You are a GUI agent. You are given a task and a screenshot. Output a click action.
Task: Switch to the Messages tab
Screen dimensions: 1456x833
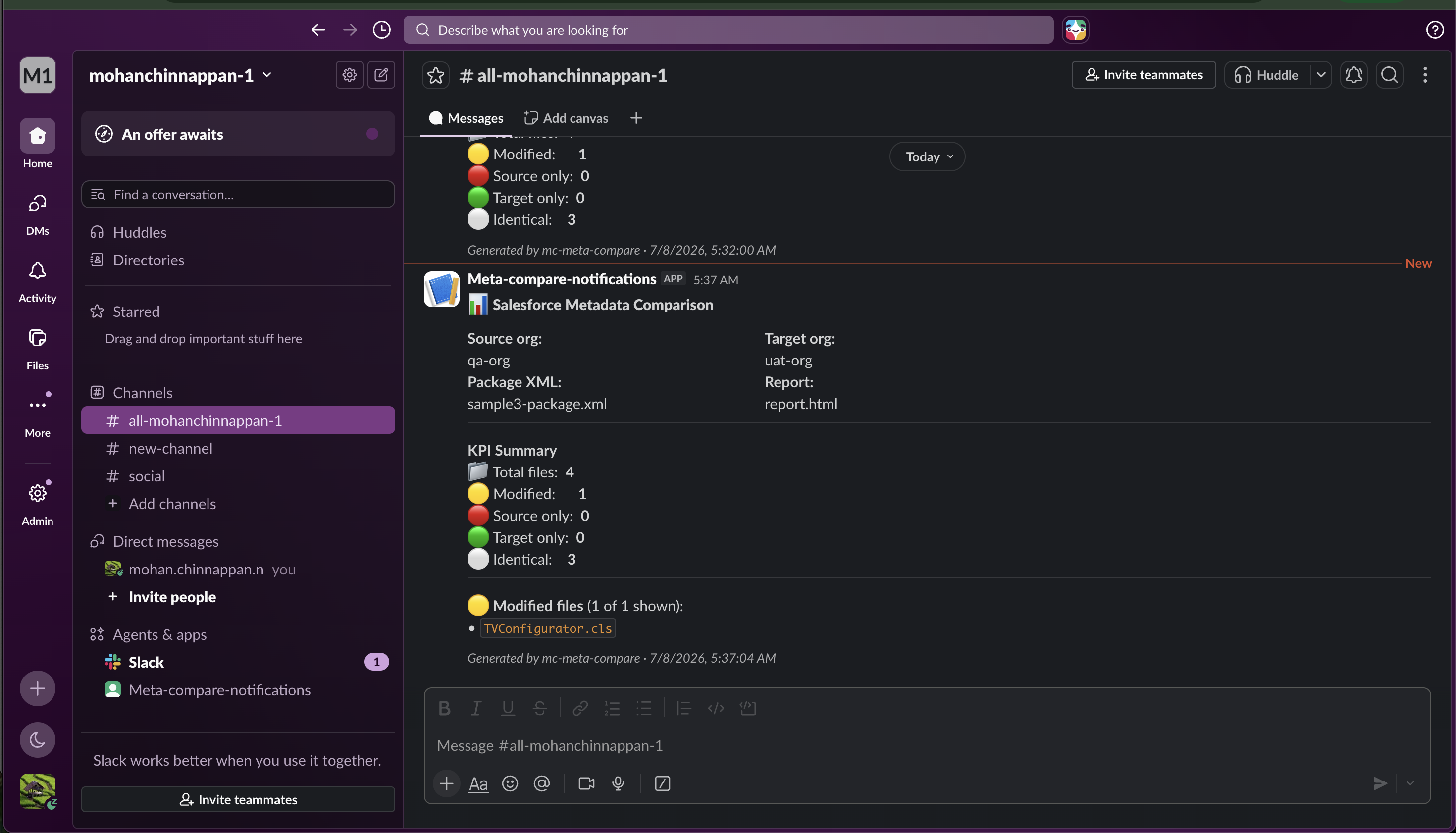[466, 118]
